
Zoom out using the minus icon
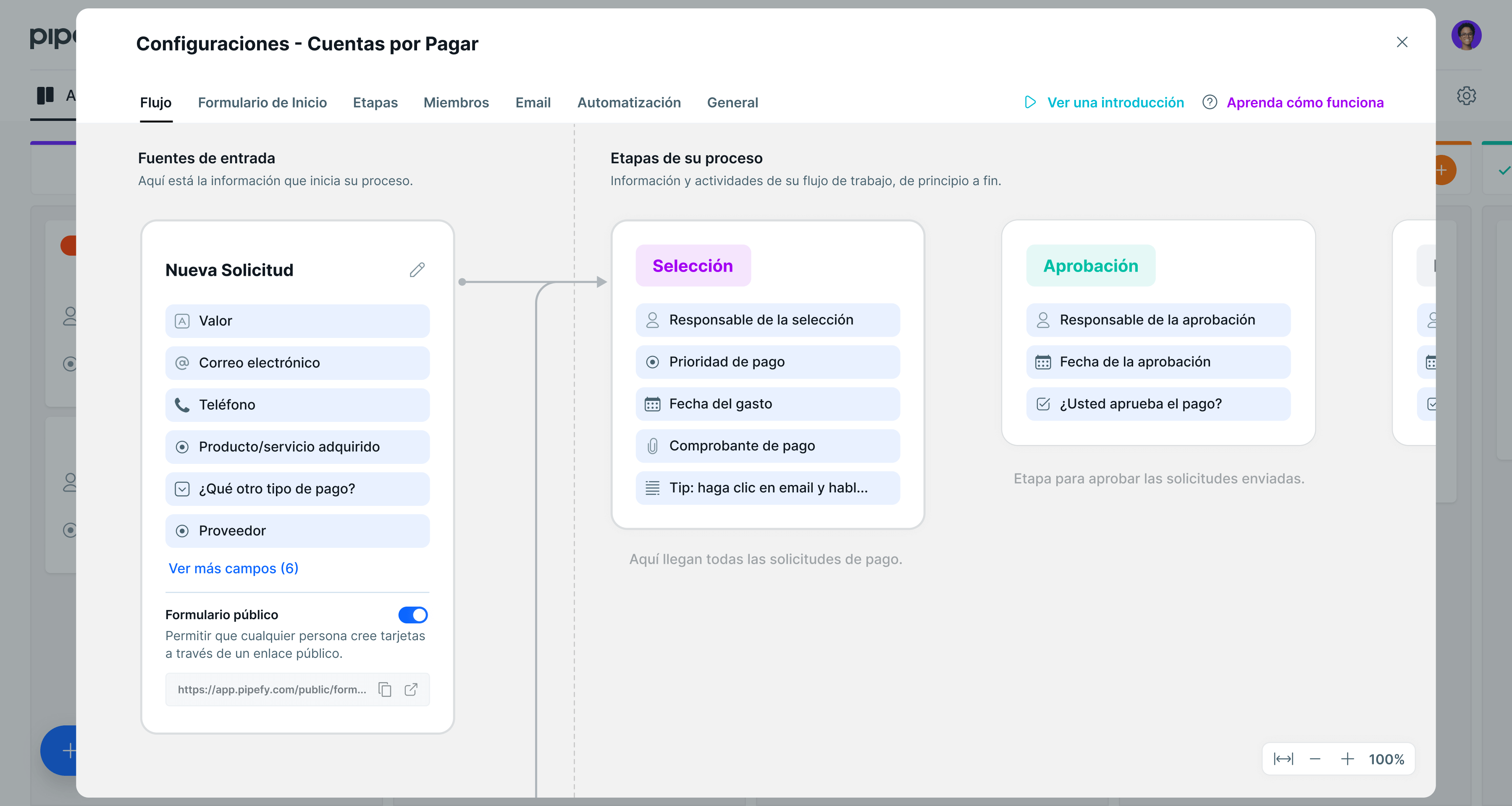[x=1315, y=759]
